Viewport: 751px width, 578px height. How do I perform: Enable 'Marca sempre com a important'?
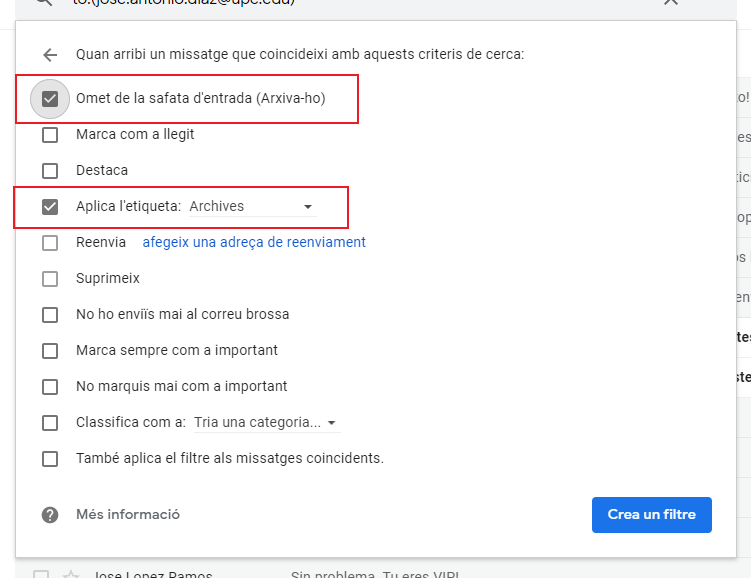coord(50,351)
